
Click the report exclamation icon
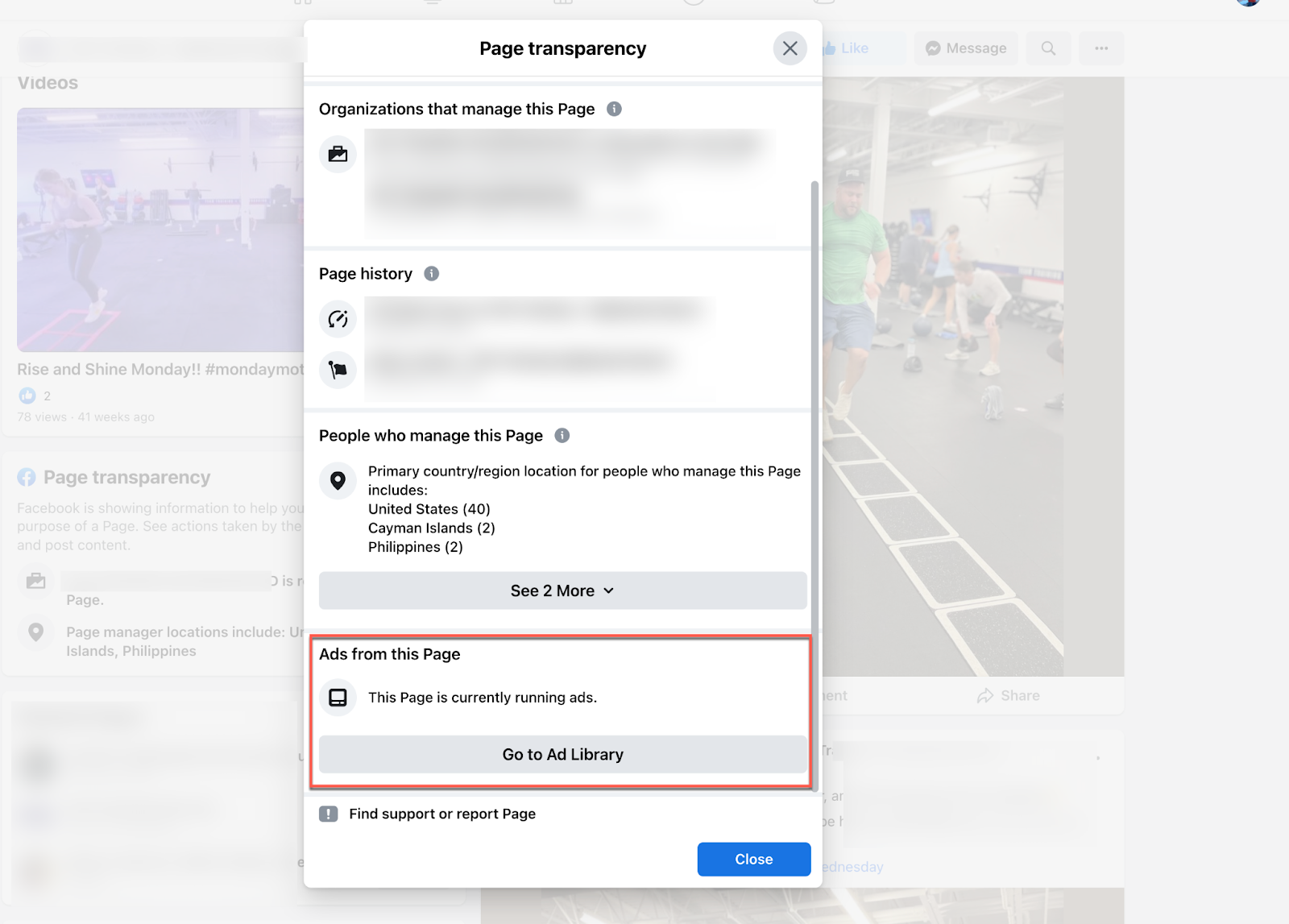coord(329,814)
